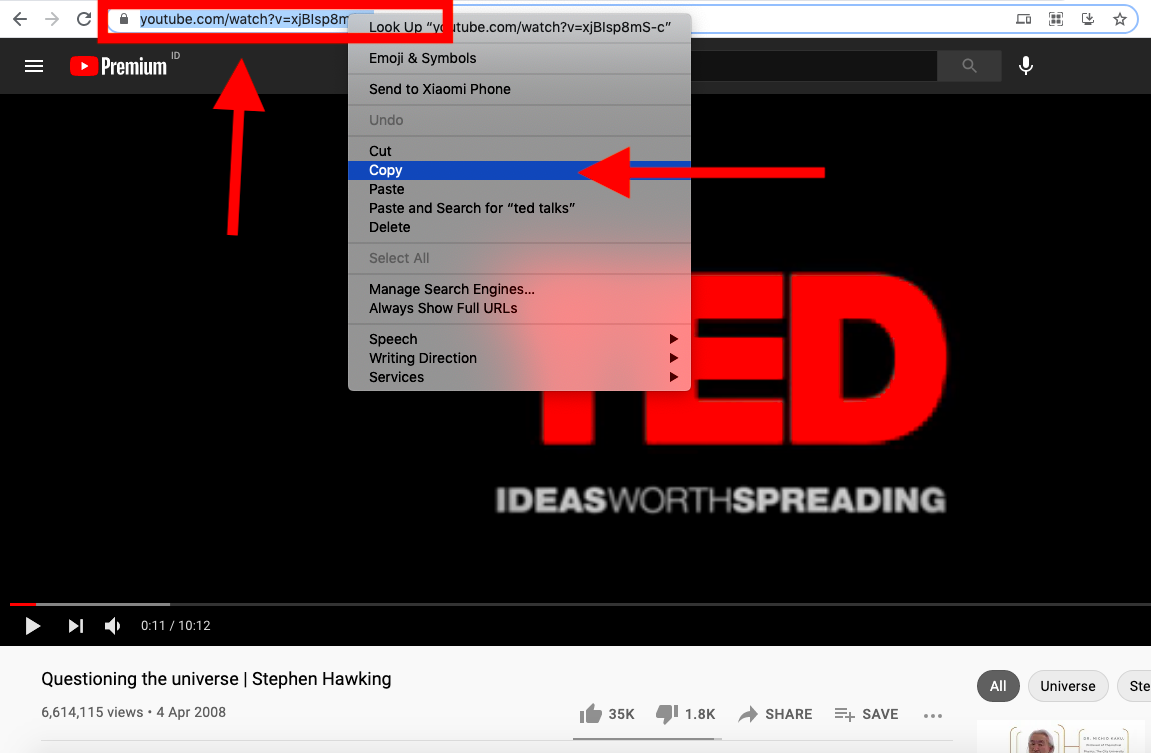
Task: Mute the video volume
Action: (x=112, y=626)
